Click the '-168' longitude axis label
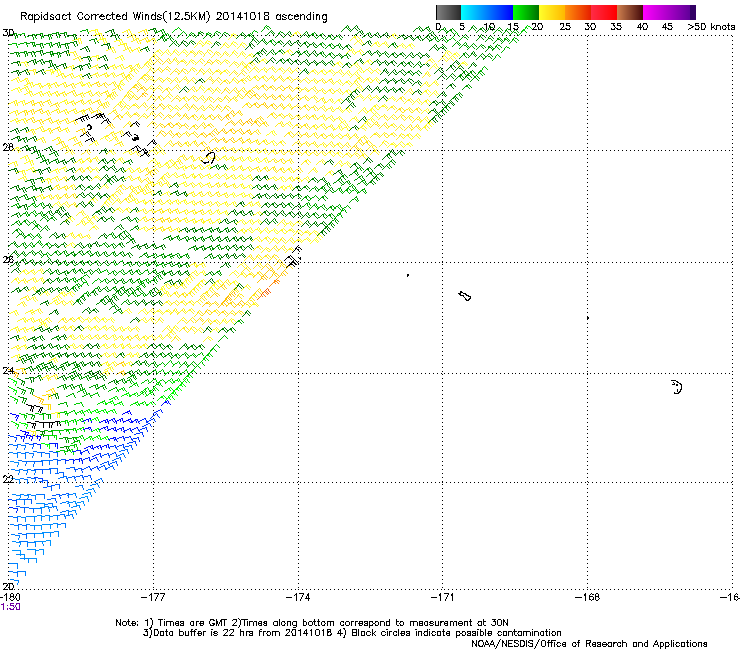The width and height of the screenshot is (740, 650). tap(588, 597)
